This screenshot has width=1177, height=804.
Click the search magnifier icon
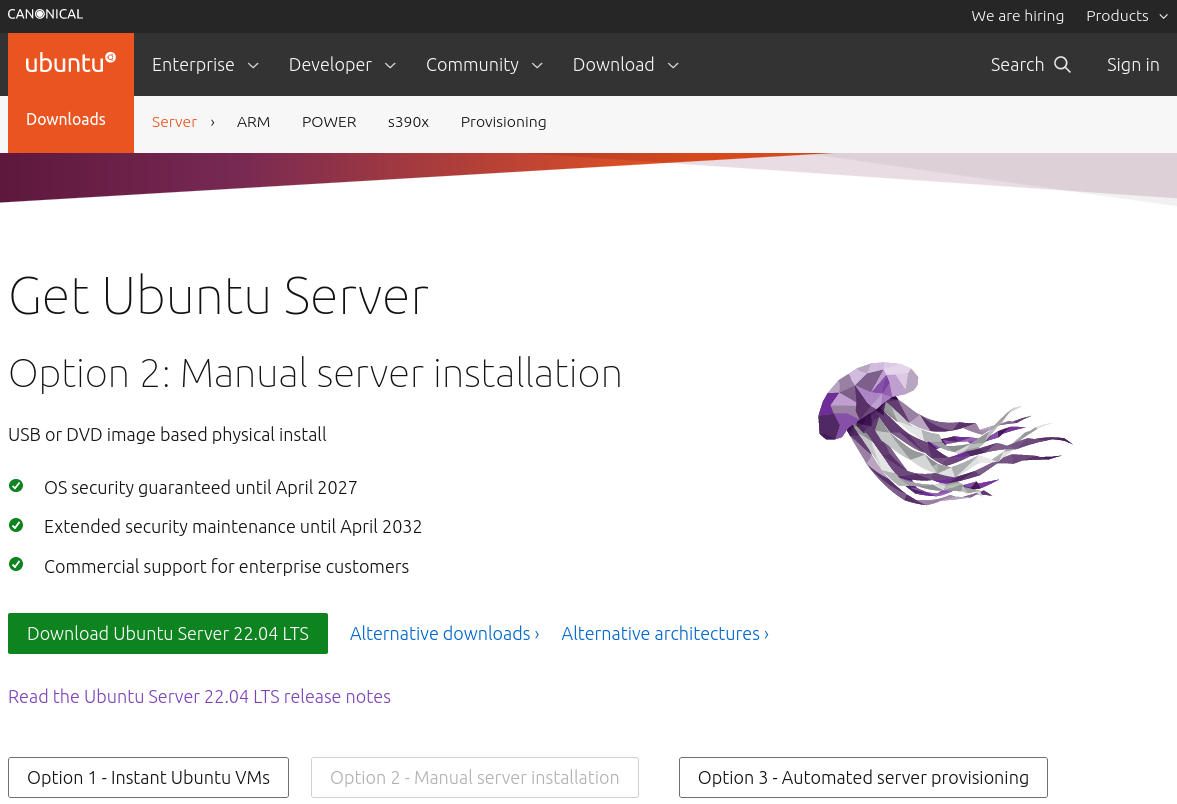(1062, 65)
